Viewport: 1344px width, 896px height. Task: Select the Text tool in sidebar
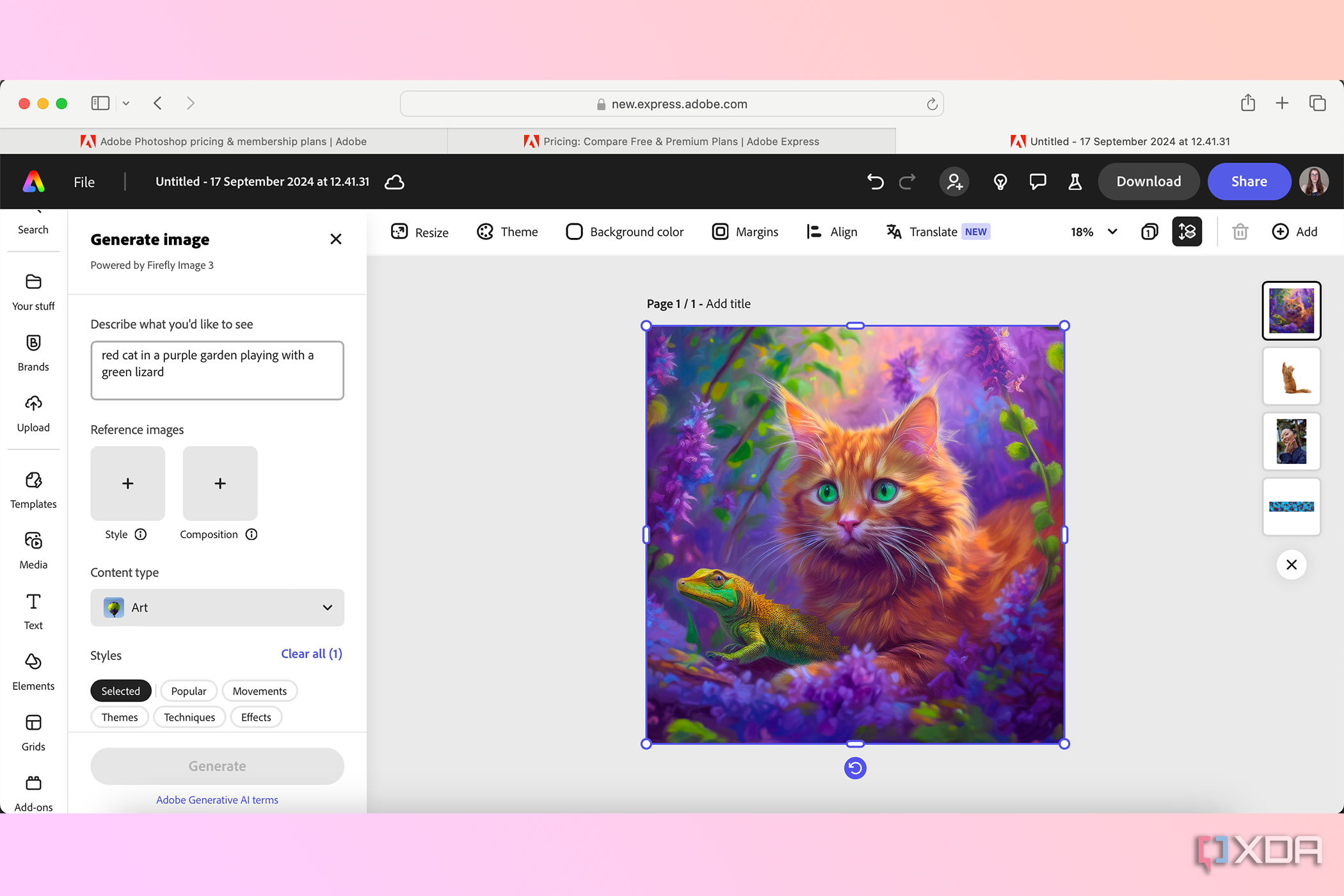tap(33, 611)
